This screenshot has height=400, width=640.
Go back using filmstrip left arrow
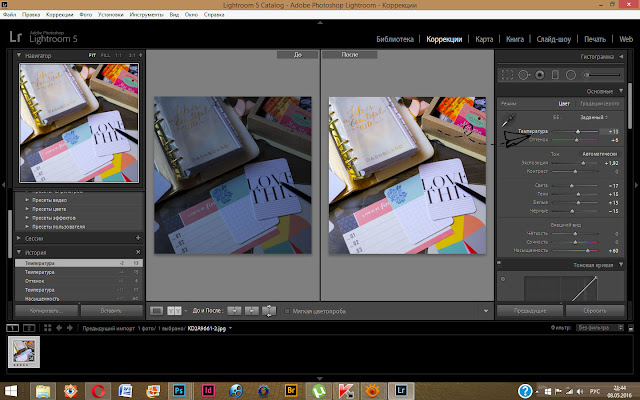(59, 328)
